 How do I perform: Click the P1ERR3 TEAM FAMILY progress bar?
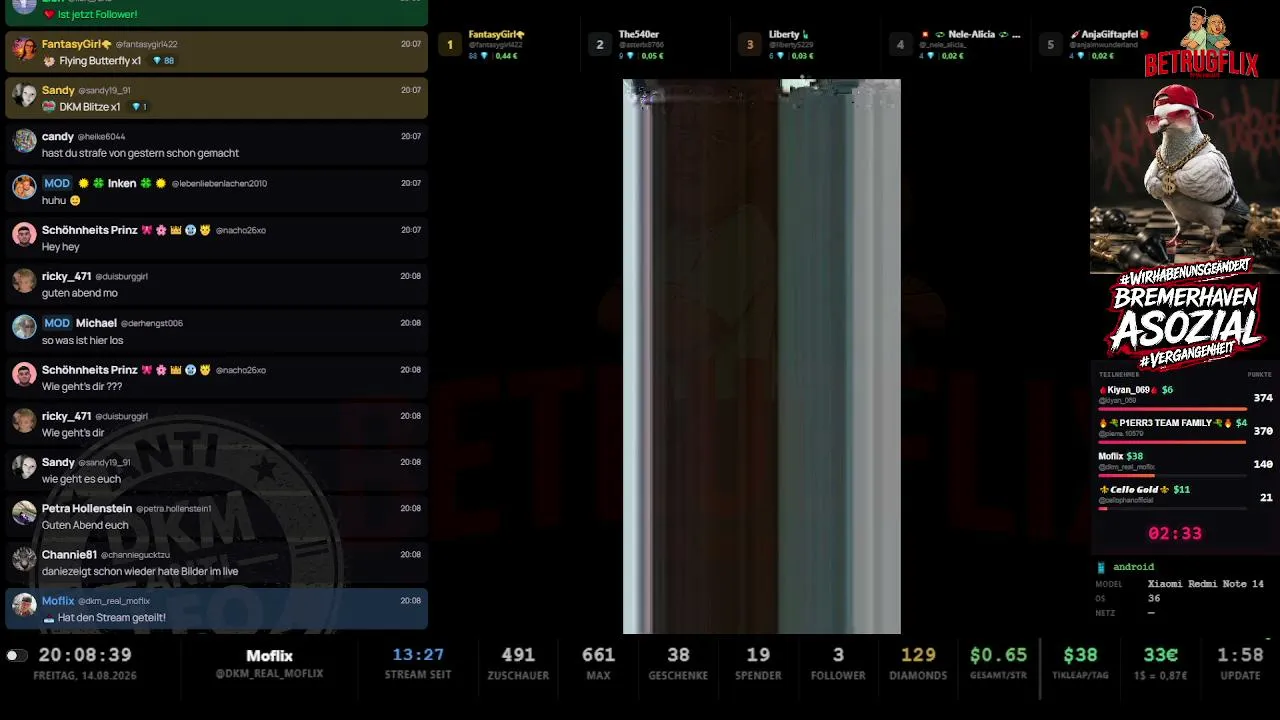click(x=1172, y=442)
